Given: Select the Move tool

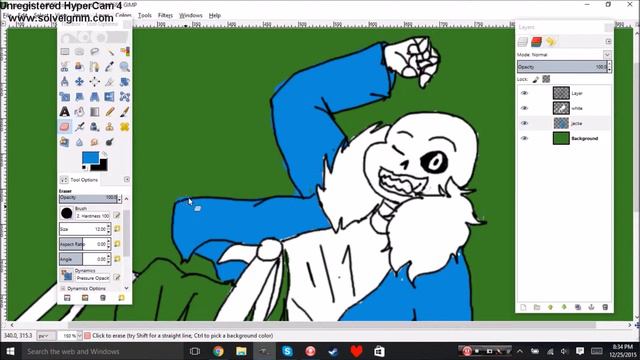Looking at the screenshot, I should [80, 82].
